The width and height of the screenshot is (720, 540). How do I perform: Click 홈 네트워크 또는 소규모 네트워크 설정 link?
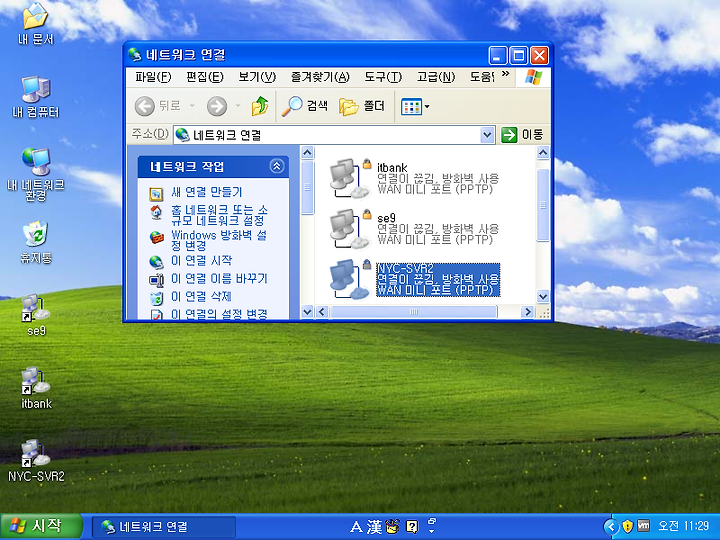219,215
